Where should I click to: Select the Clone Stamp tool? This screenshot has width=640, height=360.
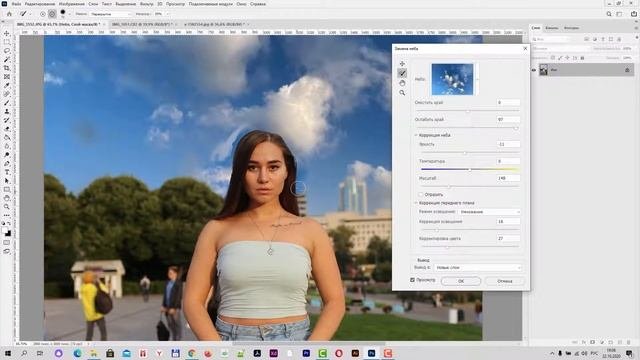tap(7, 111)
